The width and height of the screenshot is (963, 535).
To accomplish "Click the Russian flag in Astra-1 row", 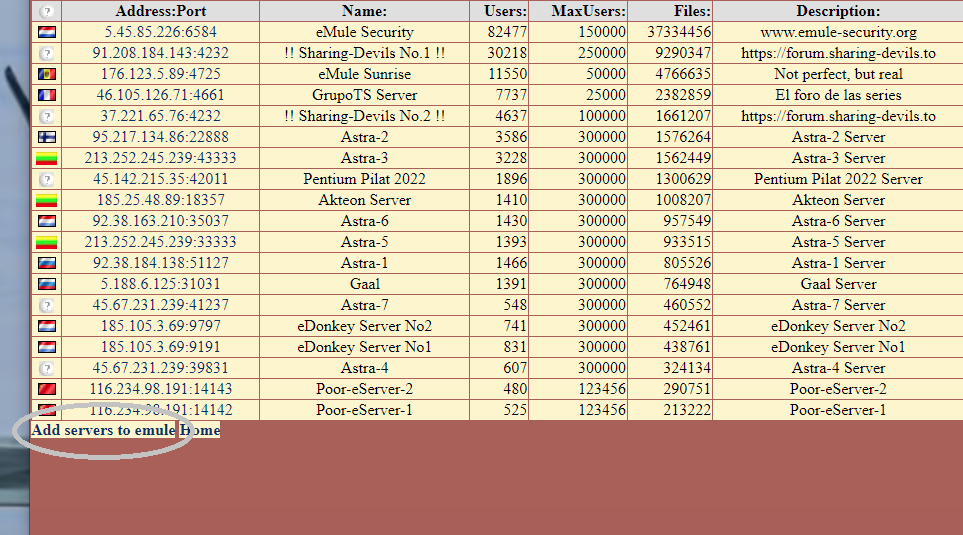I will pyautogui.click(x=47, y=263).
